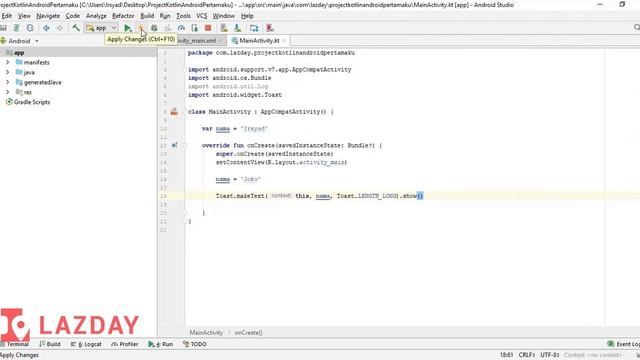Expand the res folder

click(x=7, y=92)
